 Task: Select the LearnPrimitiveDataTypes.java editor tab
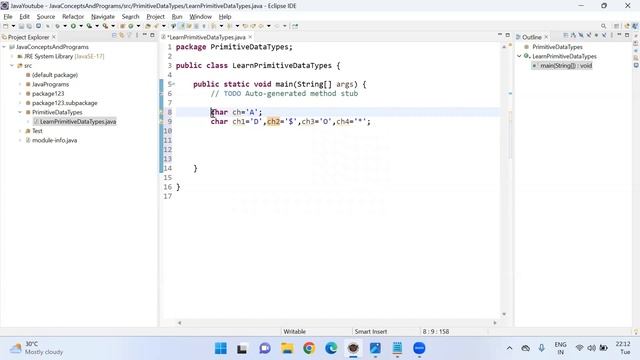[206, 37]
